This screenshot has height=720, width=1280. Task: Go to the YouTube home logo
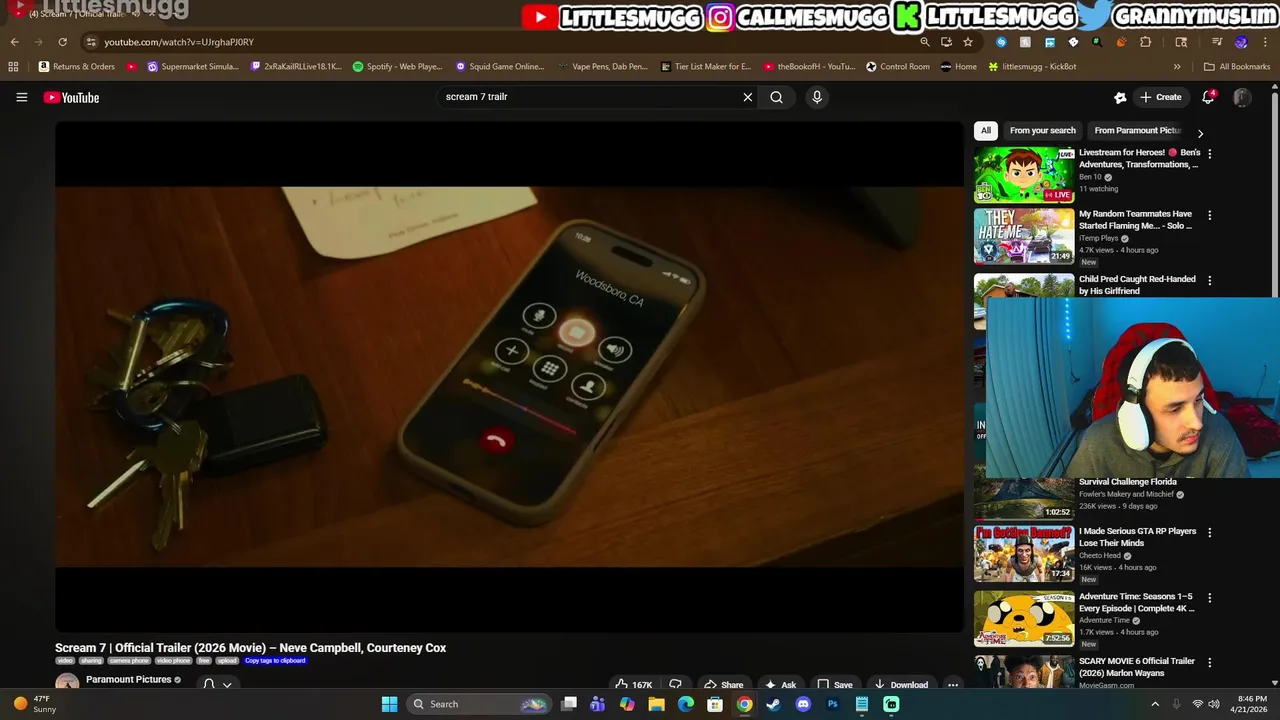(71, 97)
